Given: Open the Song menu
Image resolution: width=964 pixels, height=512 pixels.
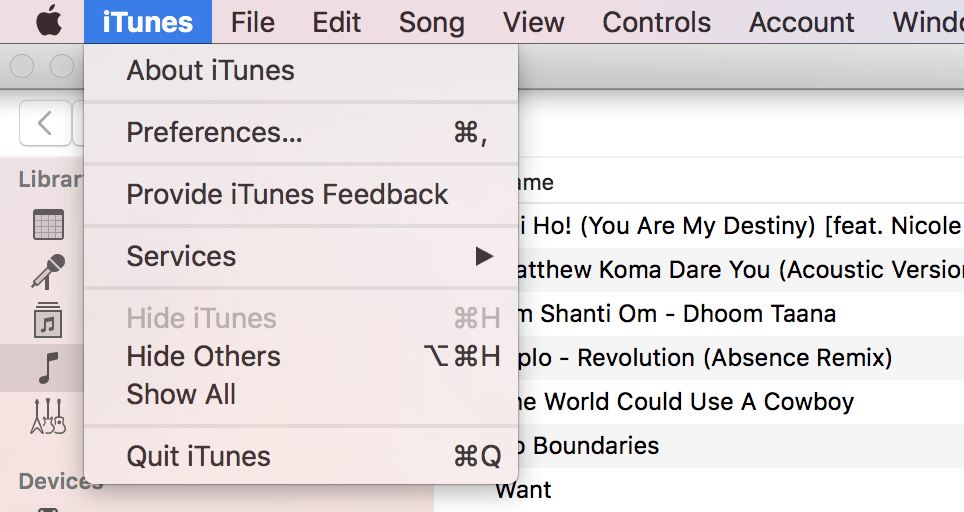Looking at the screenshot, I should coord(431,22).
